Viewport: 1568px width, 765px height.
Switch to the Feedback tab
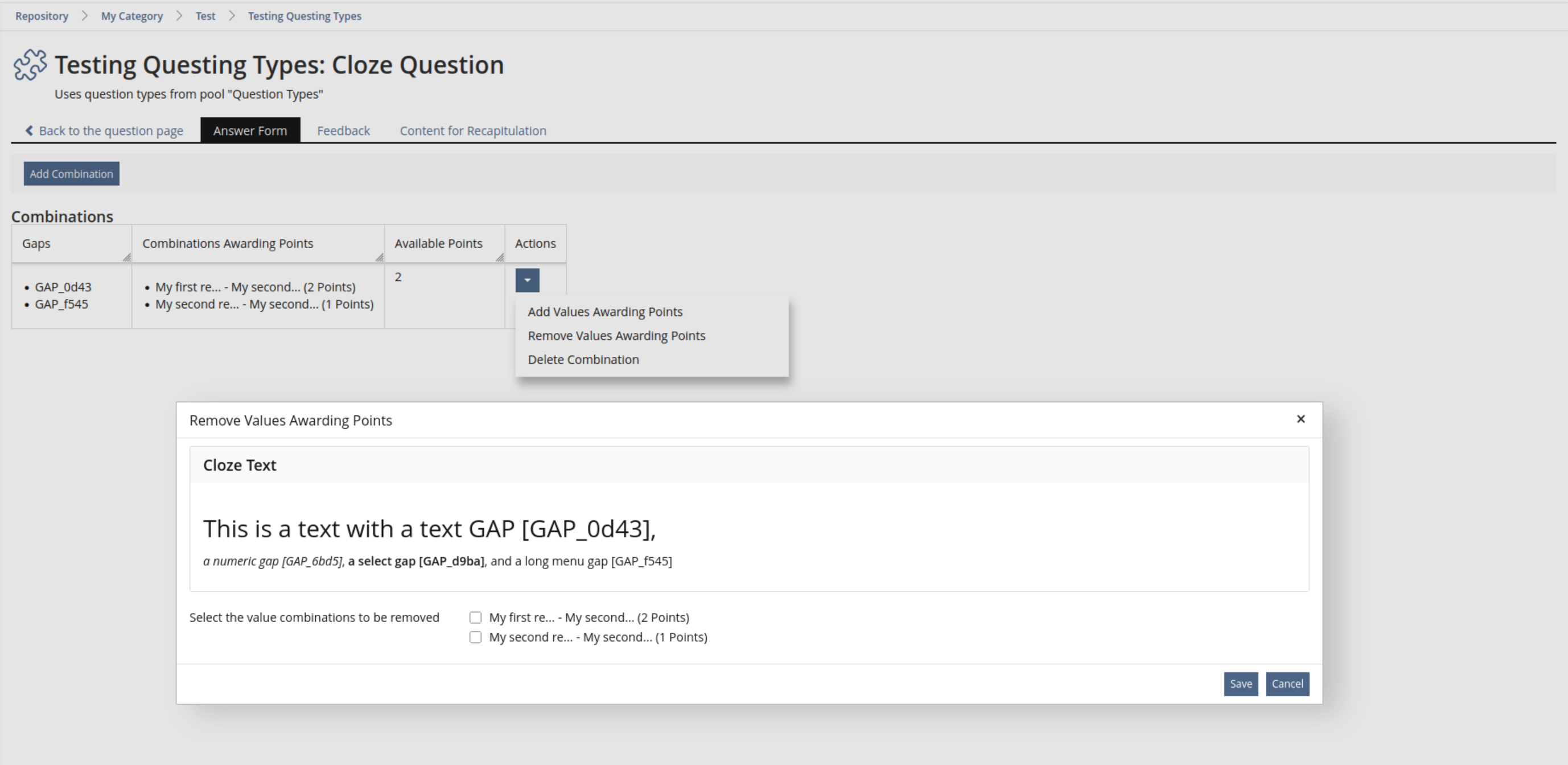(343, 131)
